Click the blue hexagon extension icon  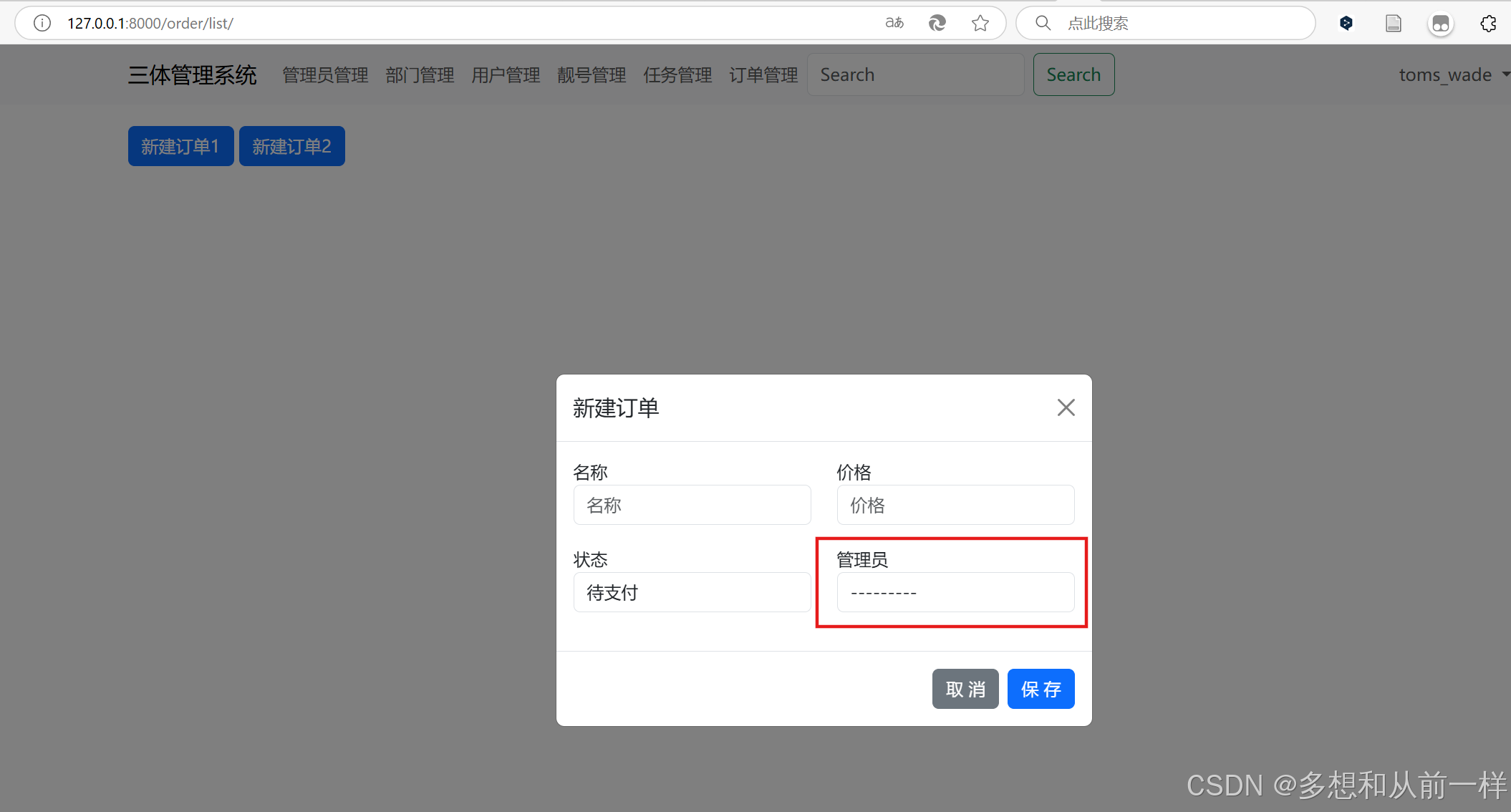tap(1346, 23)
